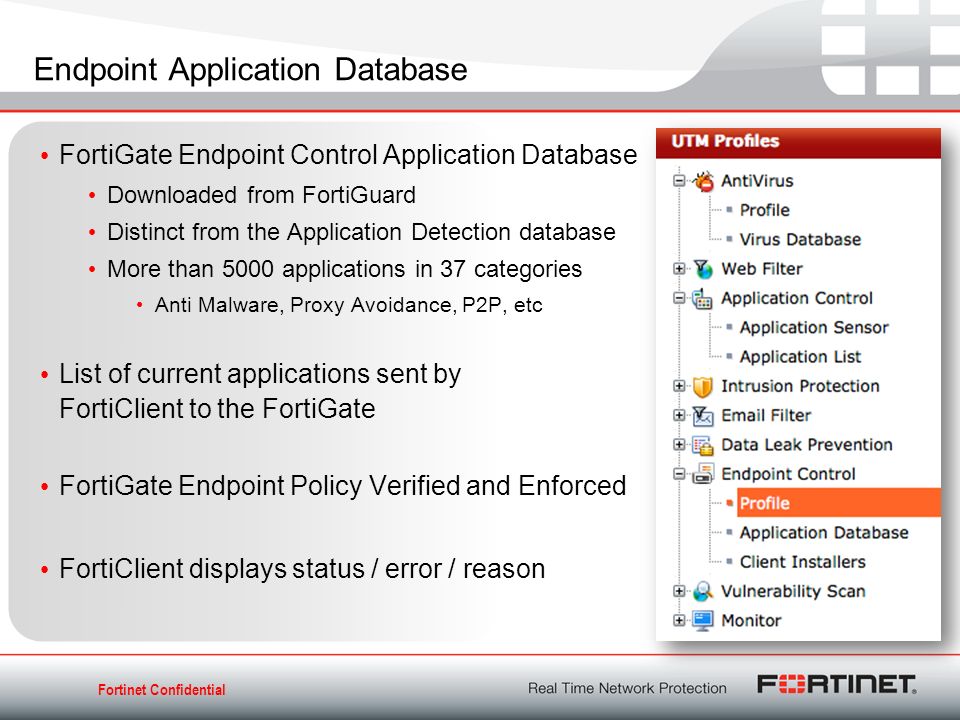Collapse the Endpoint Control tree node
960x720 pixels.
(678, 474)
